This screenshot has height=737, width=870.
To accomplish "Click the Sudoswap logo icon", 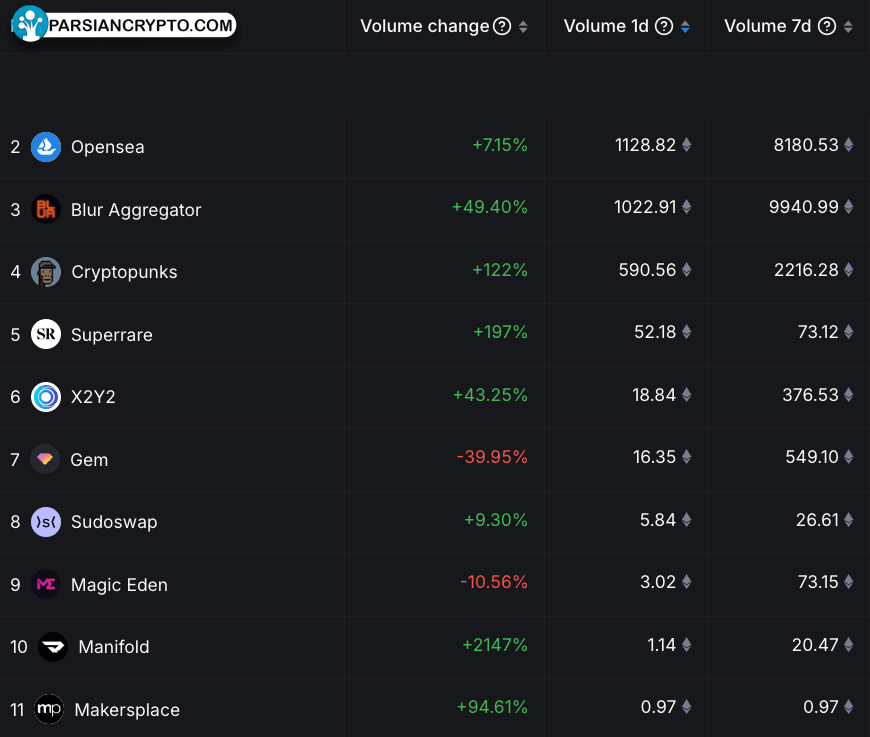I will tap(46, 522).
